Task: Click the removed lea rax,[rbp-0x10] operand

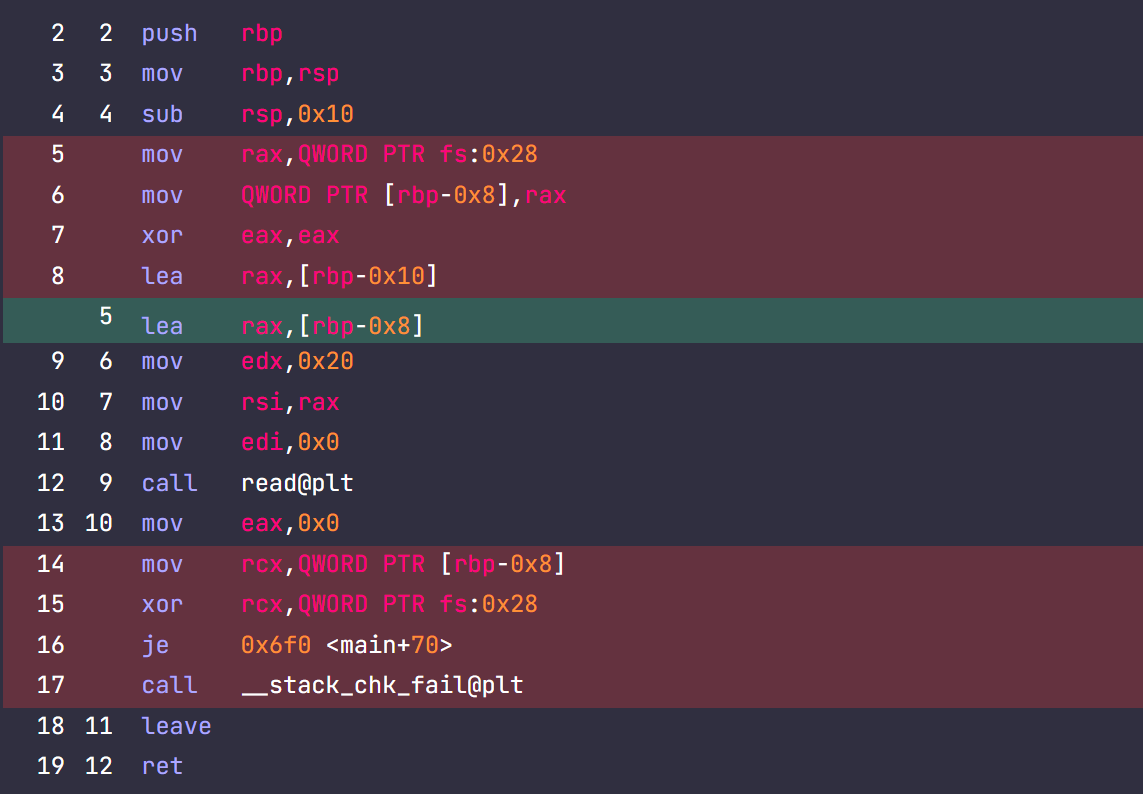Action: [339, 276]
